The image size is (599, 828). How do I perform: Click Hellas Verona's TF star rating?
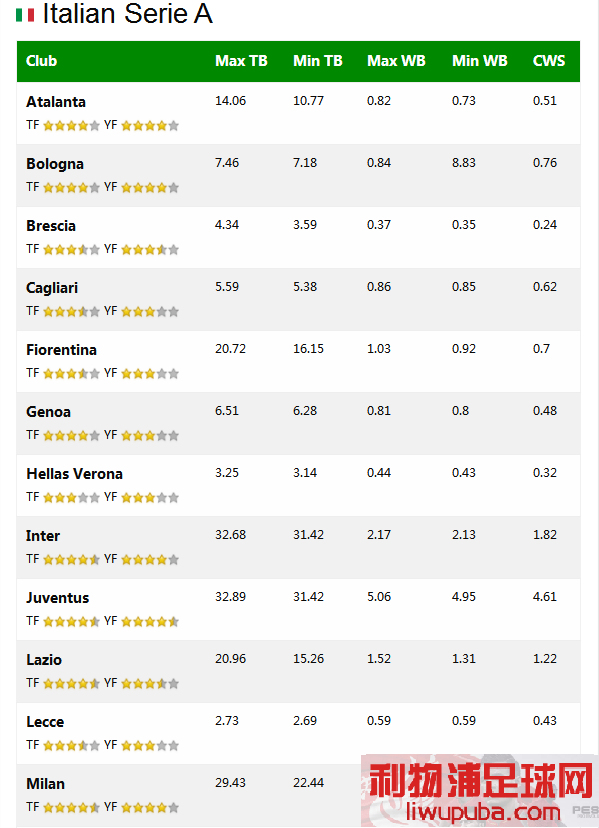[71, 497]
